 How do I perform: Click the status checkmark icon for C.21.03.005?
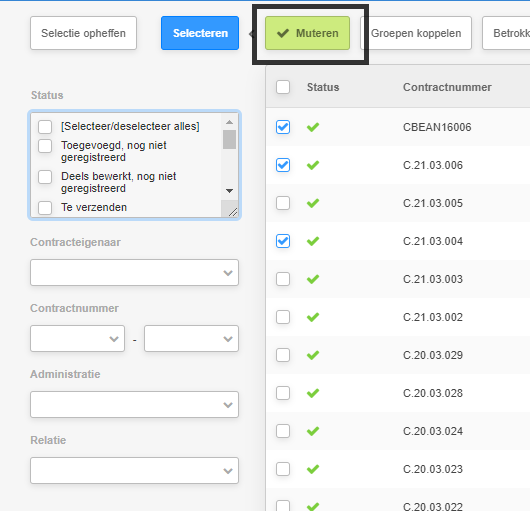313,203
